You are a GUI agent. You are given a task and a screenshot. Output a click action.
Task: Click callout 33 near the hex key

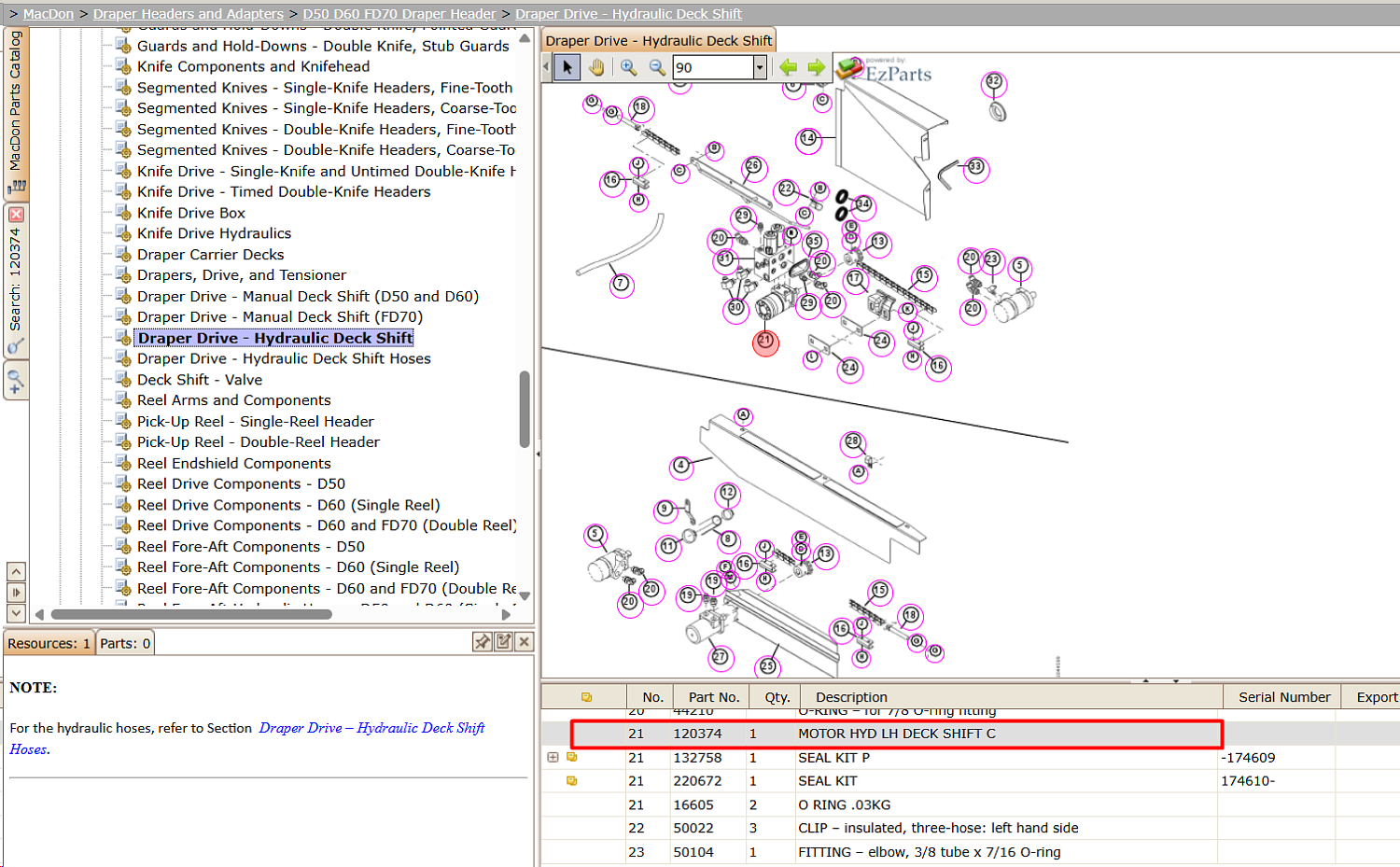click(975, 168)
